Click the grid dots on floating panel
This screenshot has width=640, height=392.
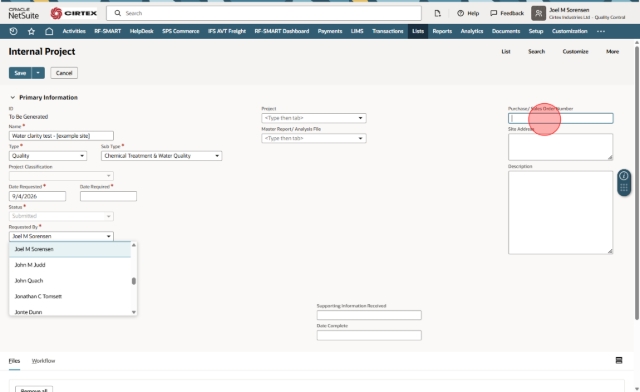point(624,188)
